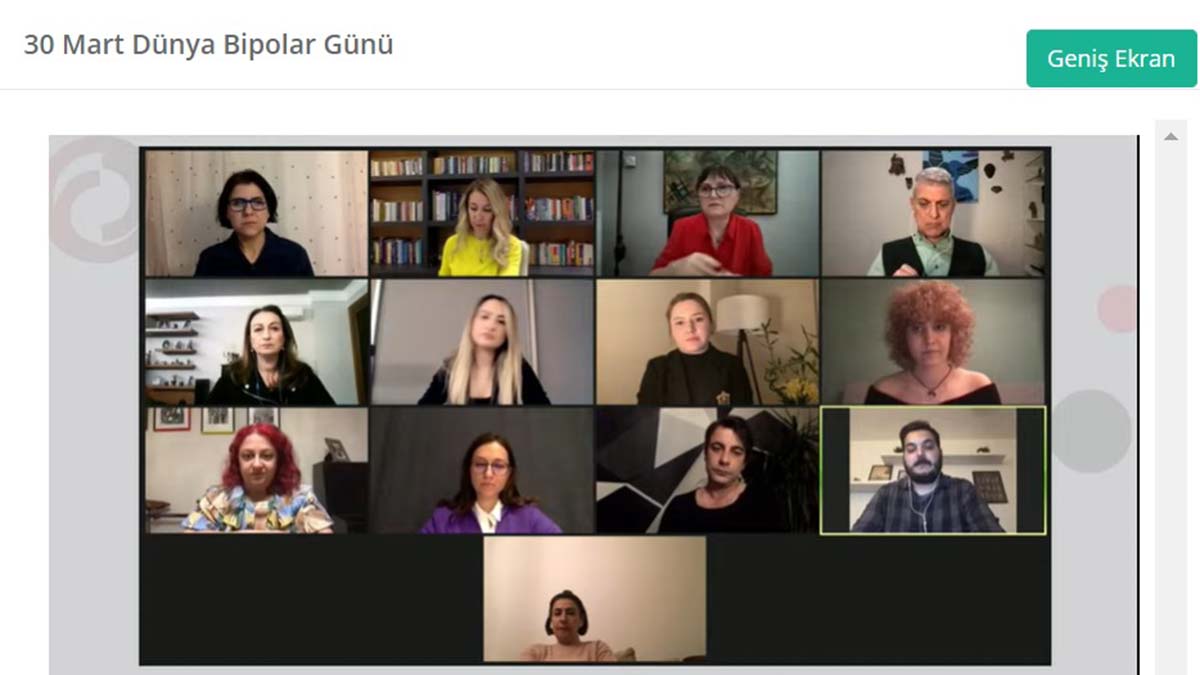The image size is (1200, 675).
Task: Click the Geniş Ekran button
Action: [x=1111, y=58]
